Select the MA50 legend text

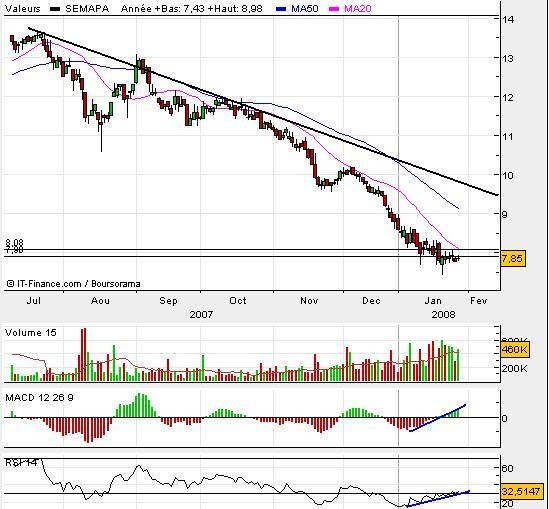pos(305,8)
